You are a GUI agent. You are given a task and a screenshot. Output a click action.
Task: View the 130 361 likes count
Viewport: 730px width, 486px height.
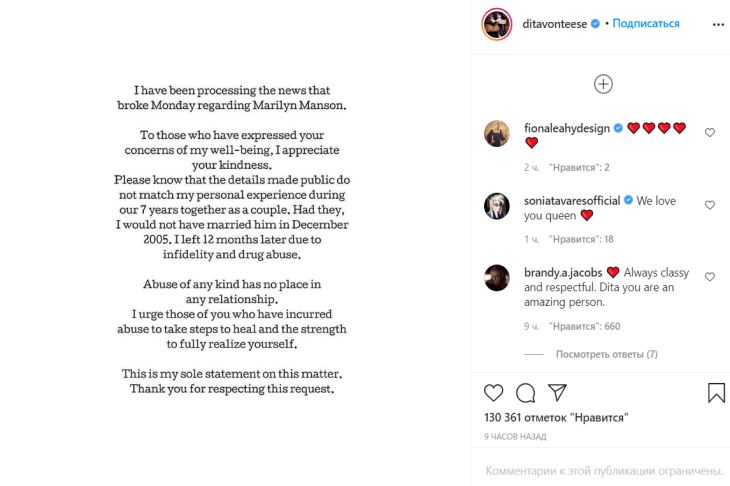pos(557,417)
